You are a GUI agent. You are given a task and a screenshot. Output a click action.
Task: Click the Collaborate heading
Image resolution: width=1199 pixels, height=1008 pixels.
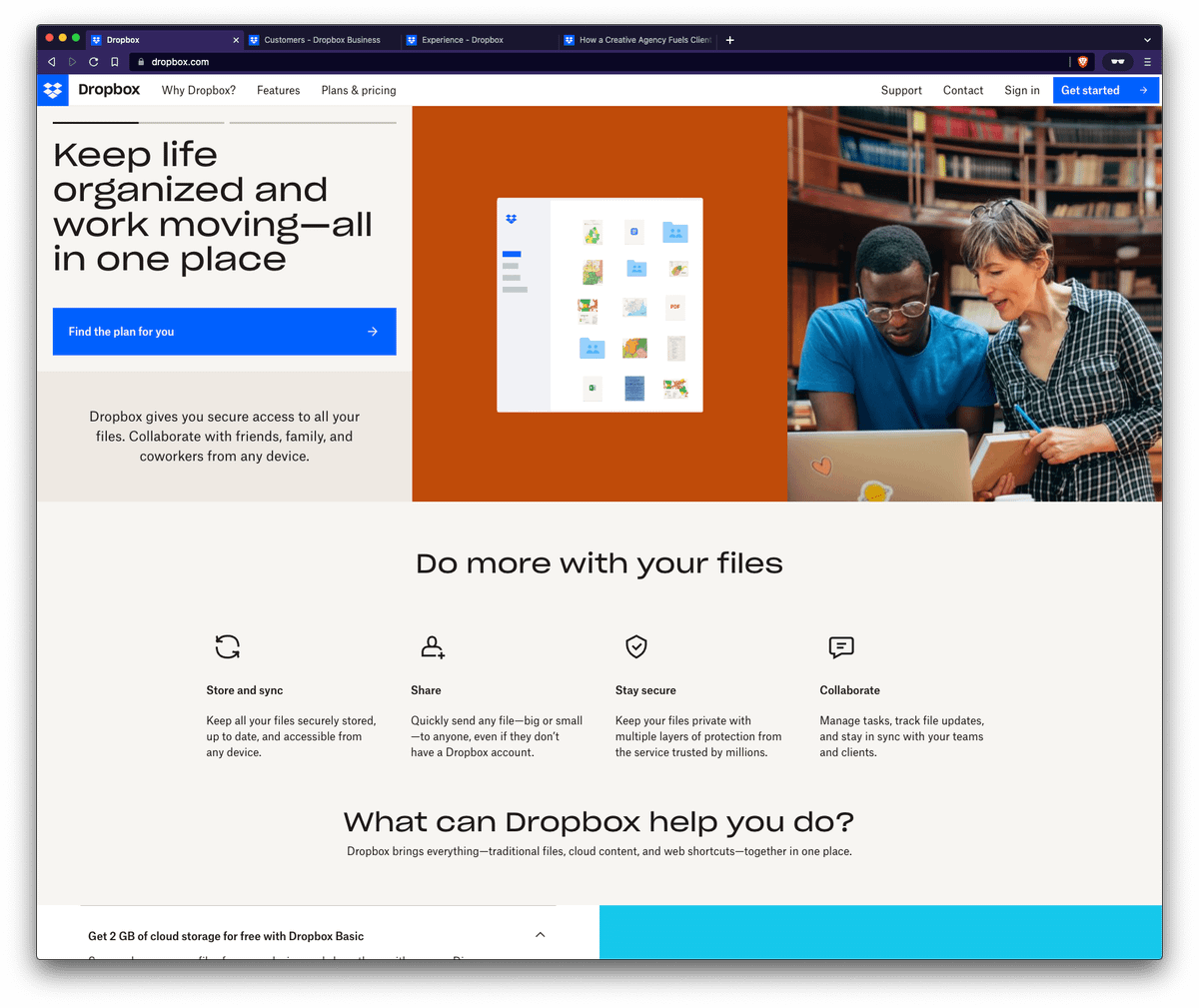(x=850, y=690)
